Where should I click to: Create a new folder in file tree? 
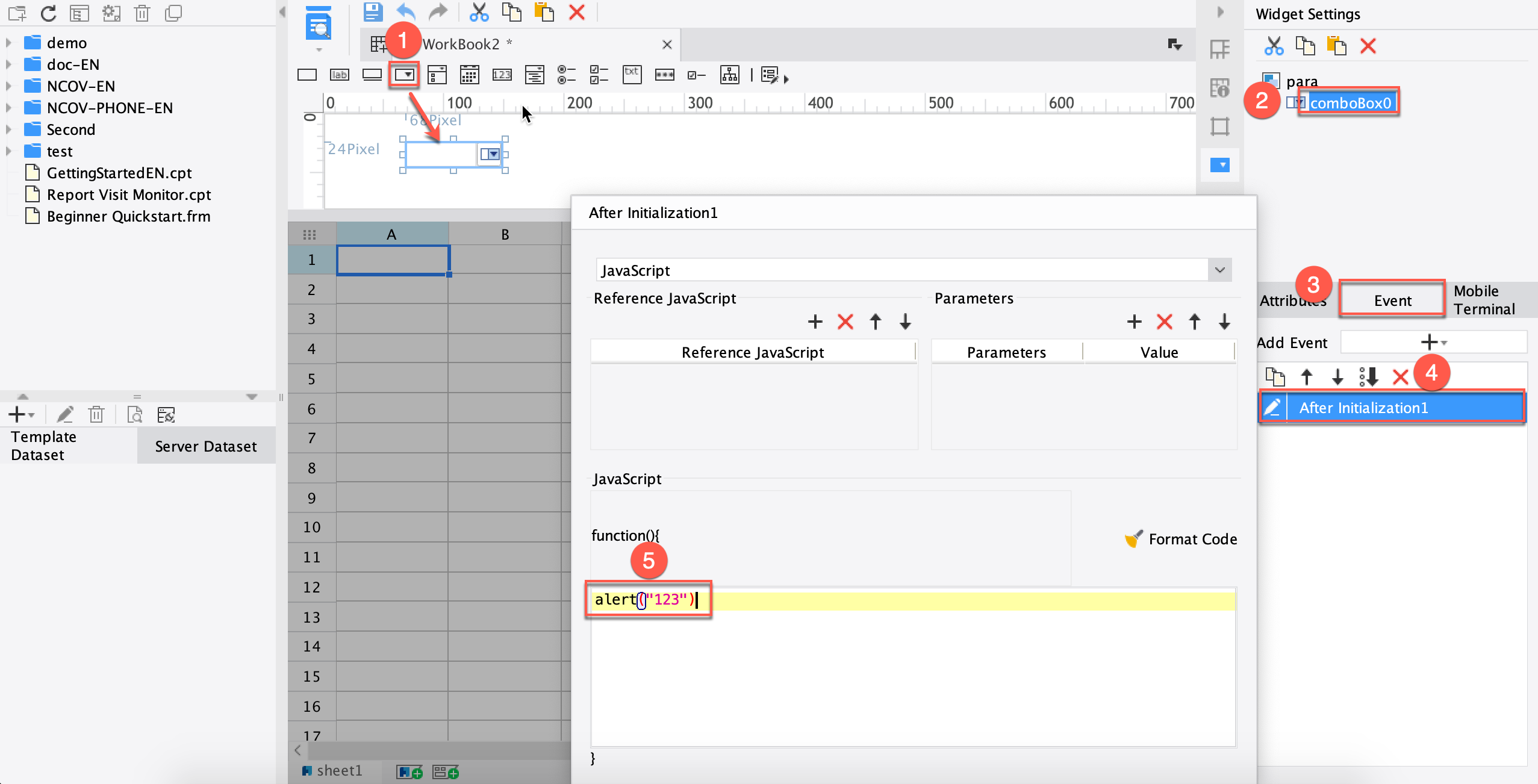click(17, 13)
